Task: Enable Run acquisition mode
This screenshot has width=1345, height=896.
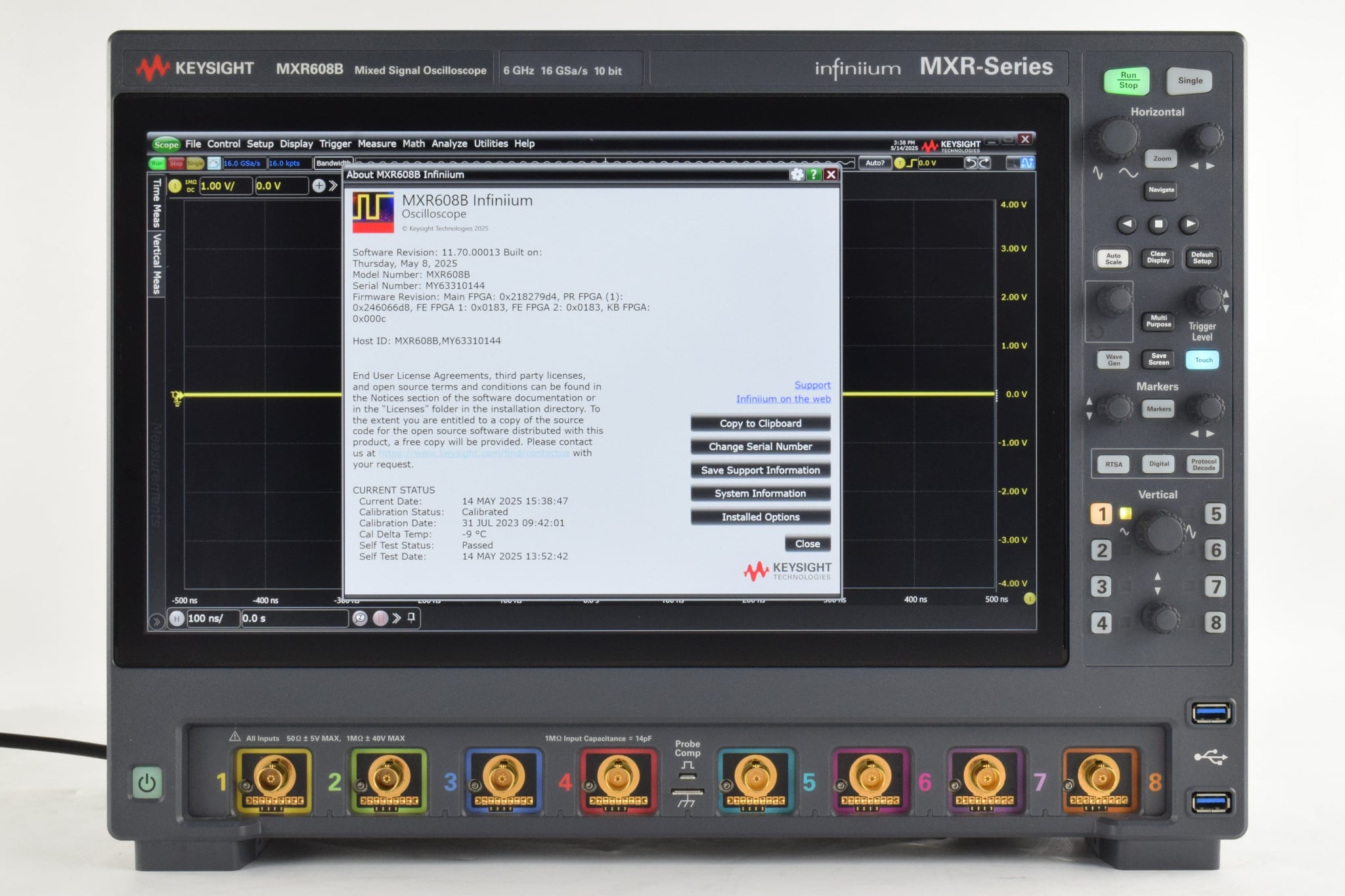Action: pos(158,163)
